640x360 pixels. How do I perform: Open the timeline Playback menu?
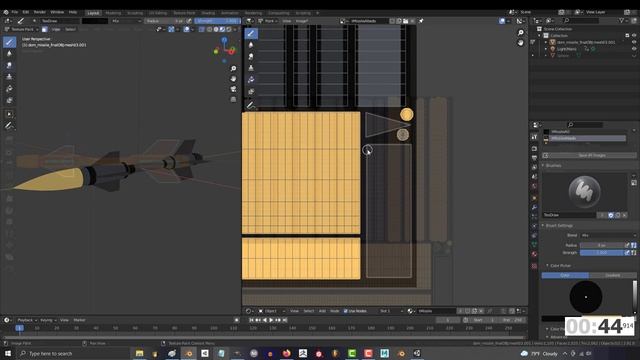[x=27, y=320]
